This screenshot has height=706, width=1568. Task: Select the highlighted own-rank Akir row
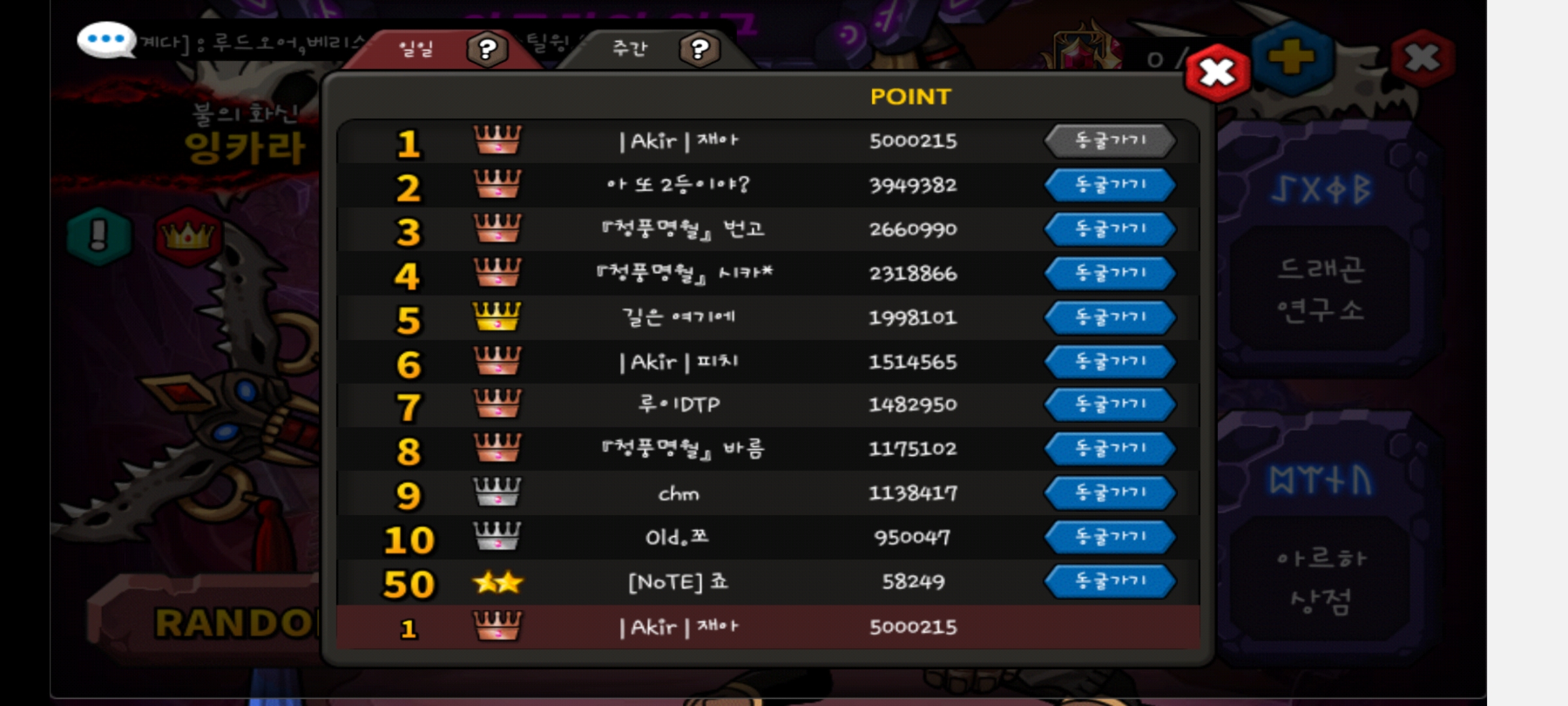pos(768,627)
